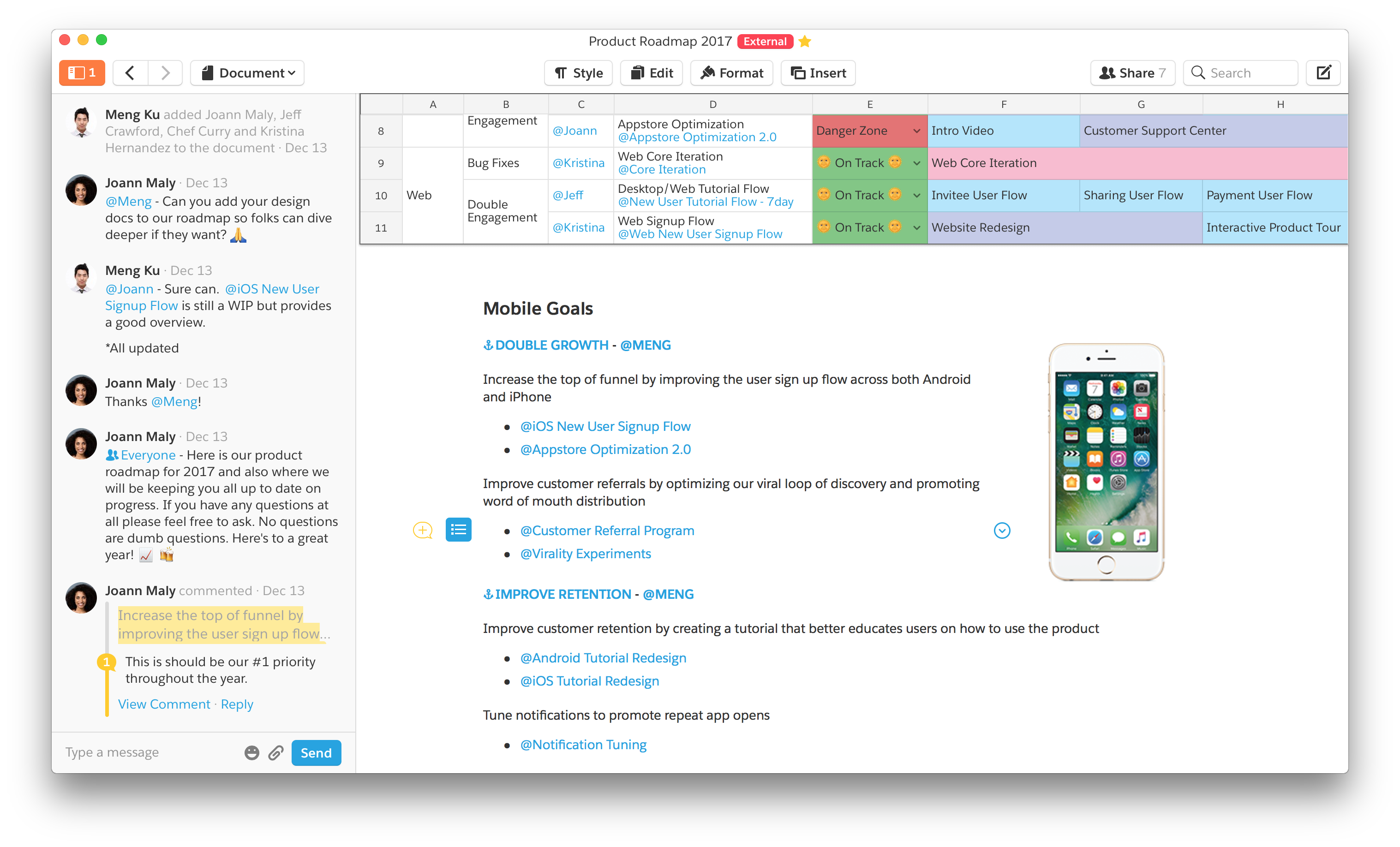Viewport: 1400px width, 847px height.
Task: Toggle the favorite star next to title
Action: [x=805, y=42]
